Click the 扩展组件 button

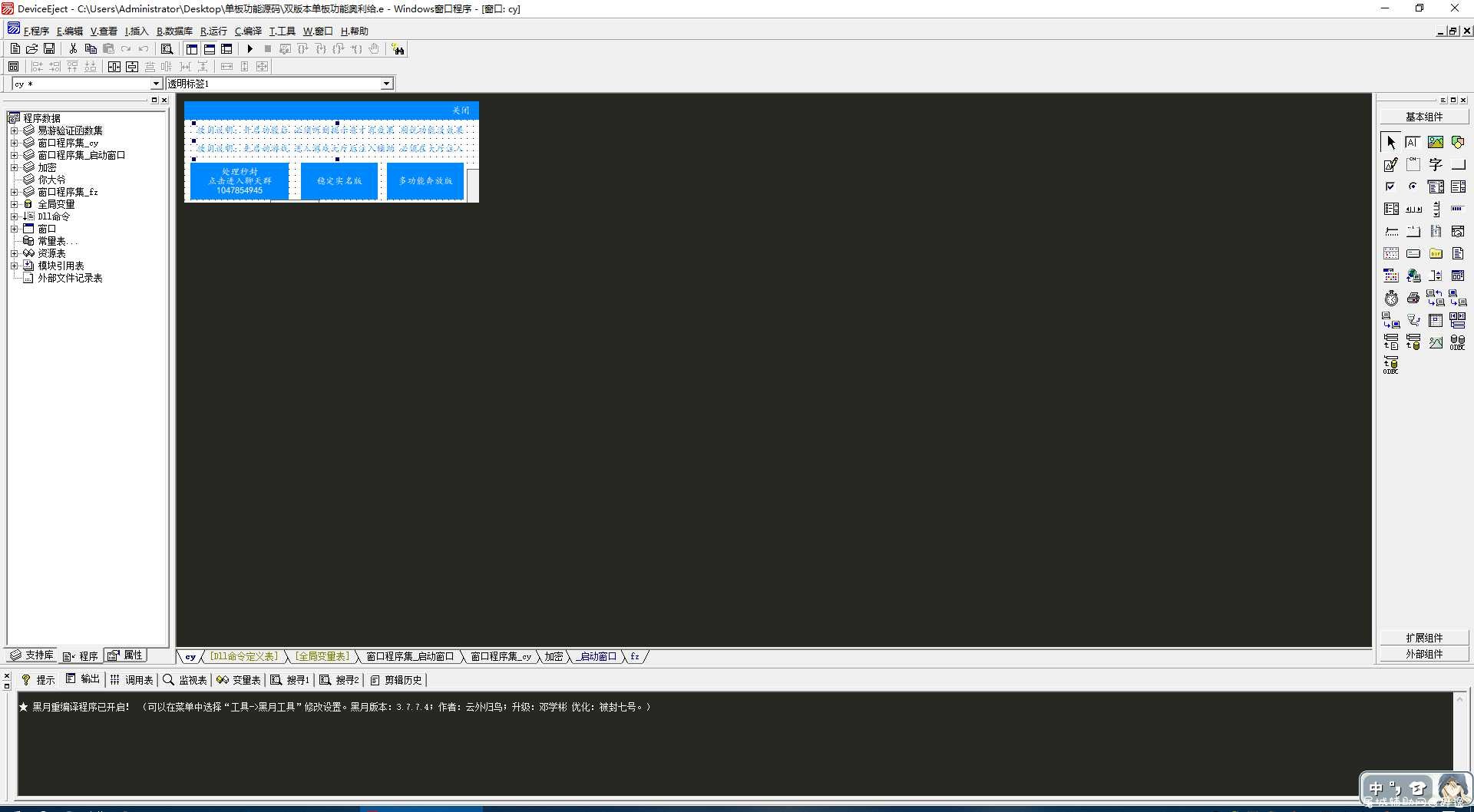(1424, 638)
